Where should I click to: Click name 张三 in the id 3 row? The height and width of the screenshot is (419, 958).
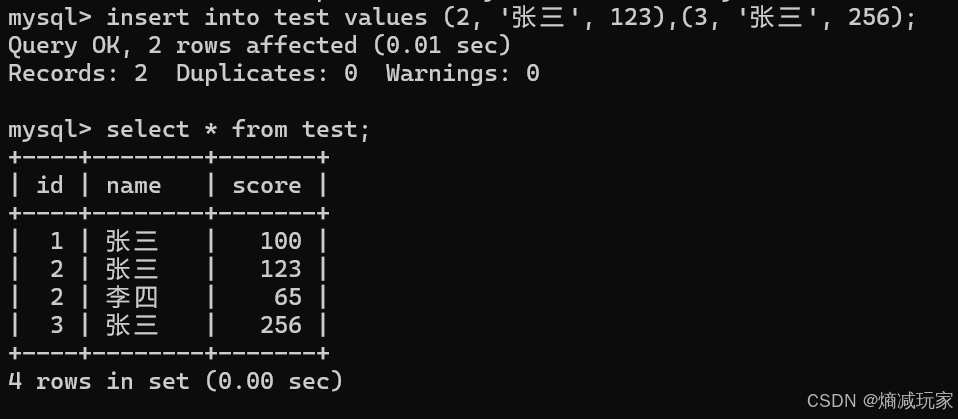pyautogui.click(x=132, y=325)
